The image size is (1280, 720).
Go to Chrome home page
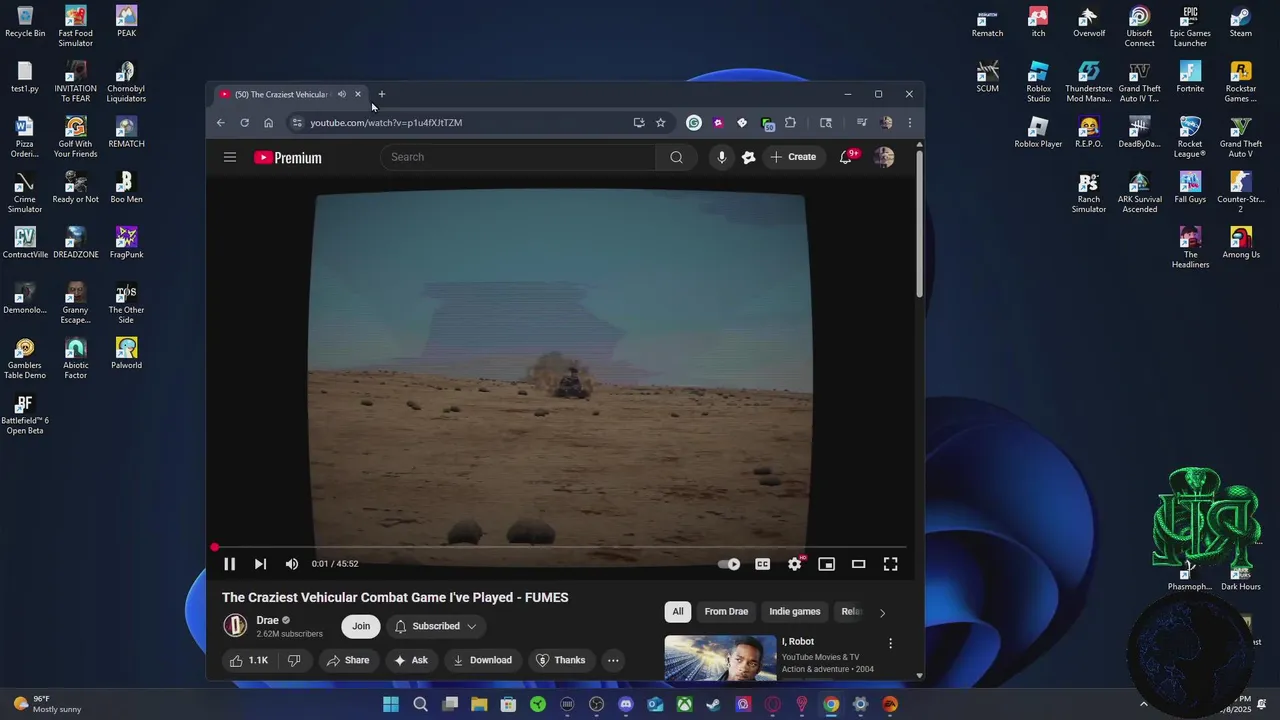tap(269, 123)
